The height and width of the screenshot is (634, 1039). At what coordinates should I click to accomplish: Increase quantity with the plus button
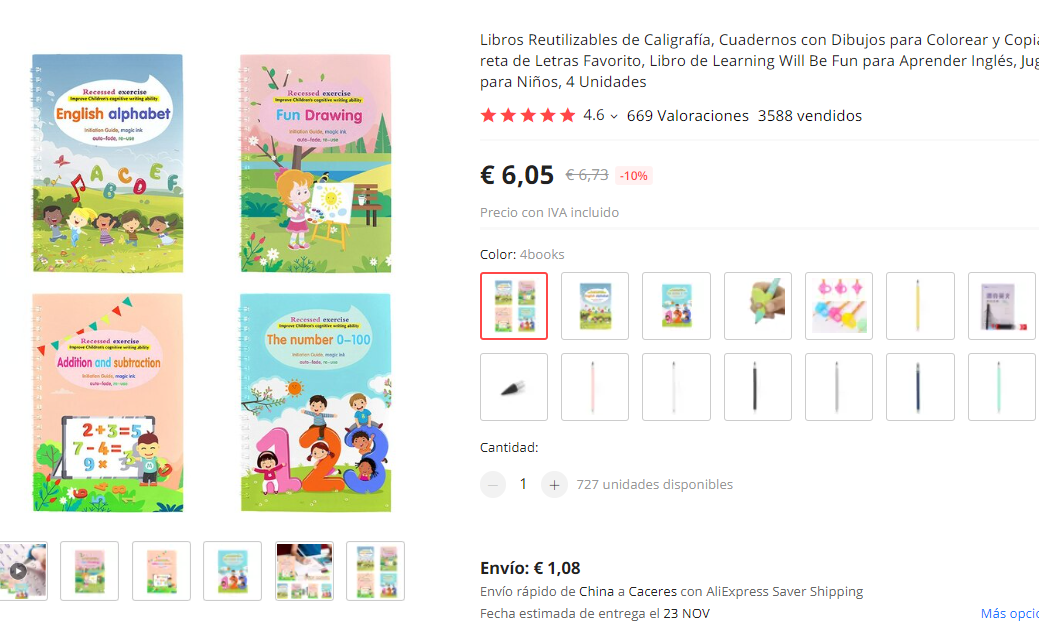pyautogui.click(x=554, y=485)
